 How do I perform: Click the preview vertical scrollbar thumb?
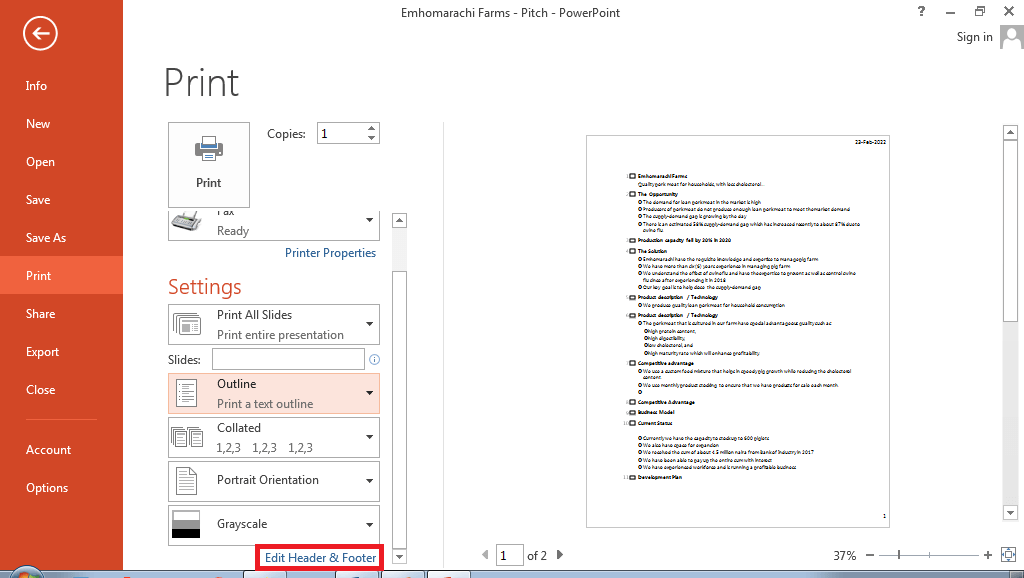1010,231
